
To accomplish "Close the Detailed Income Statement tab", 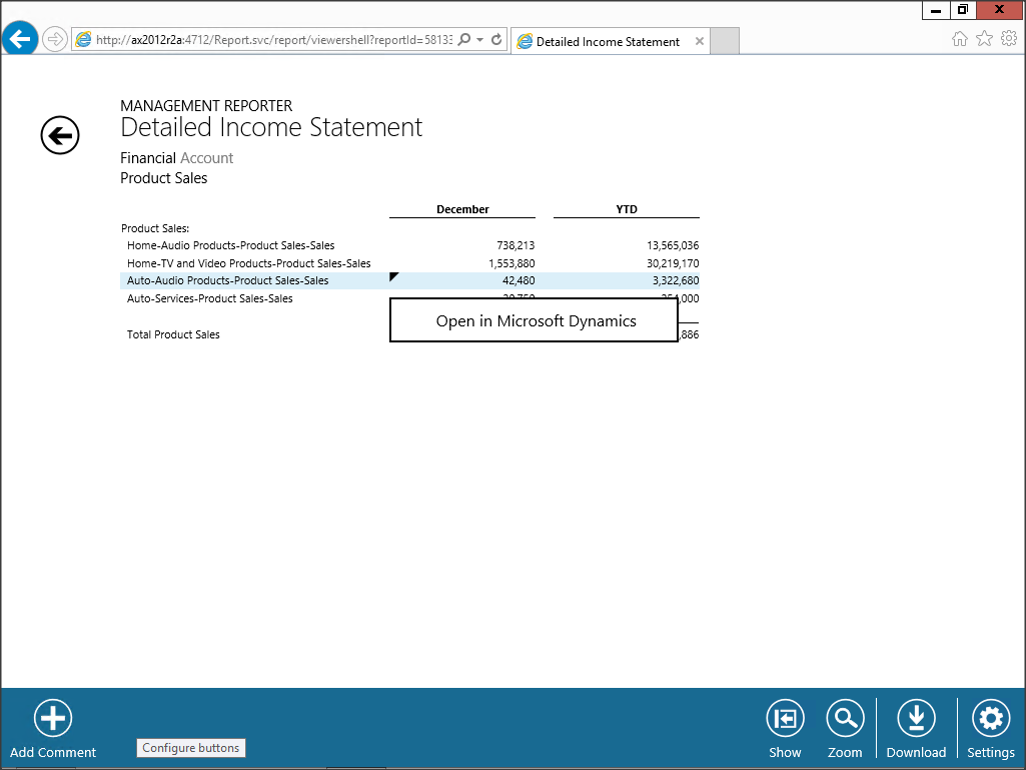I will click(x=699, y=42).
